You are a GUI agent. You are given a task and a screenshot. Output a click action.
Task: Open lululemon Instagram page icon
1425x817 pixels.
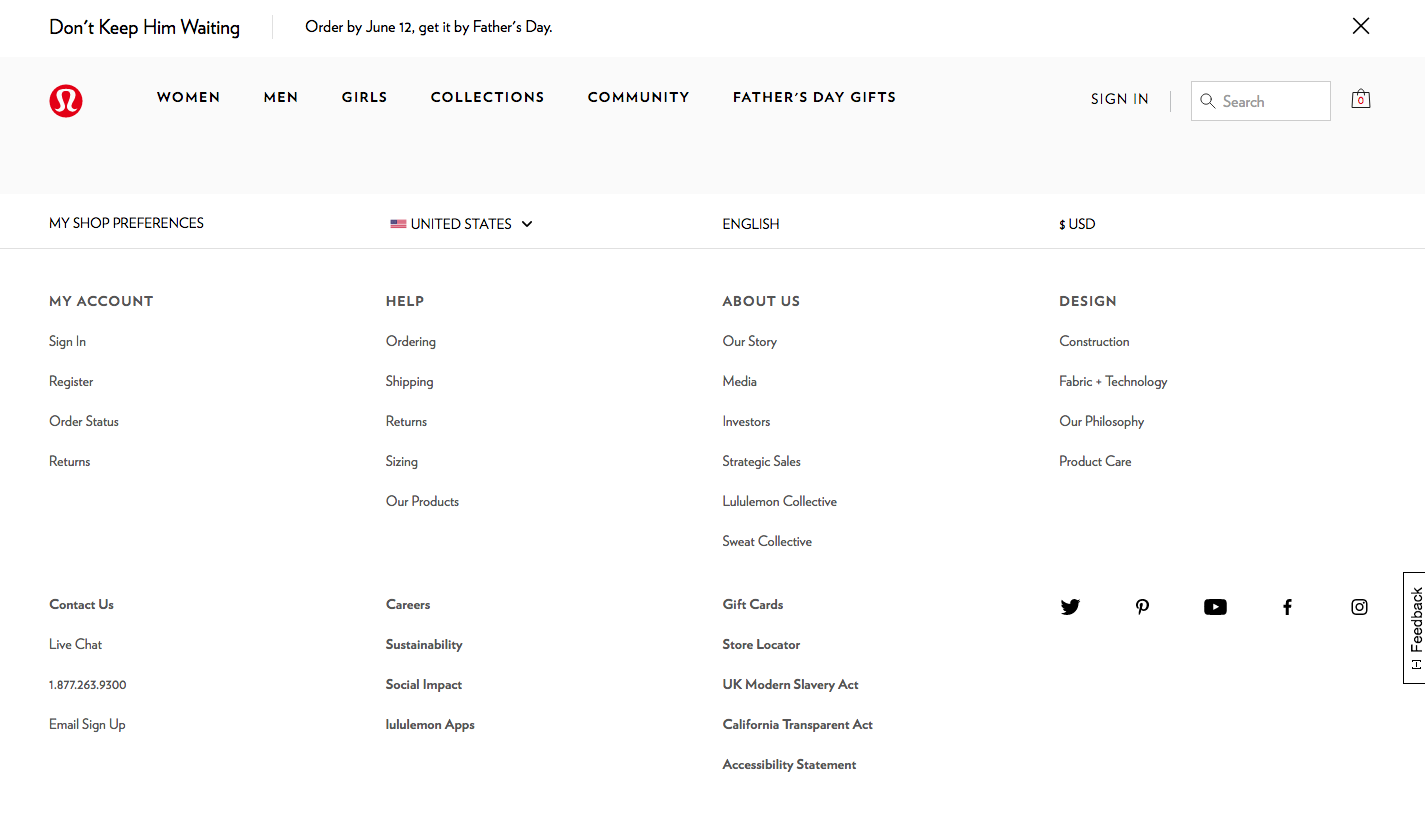tap(1359, 607)
